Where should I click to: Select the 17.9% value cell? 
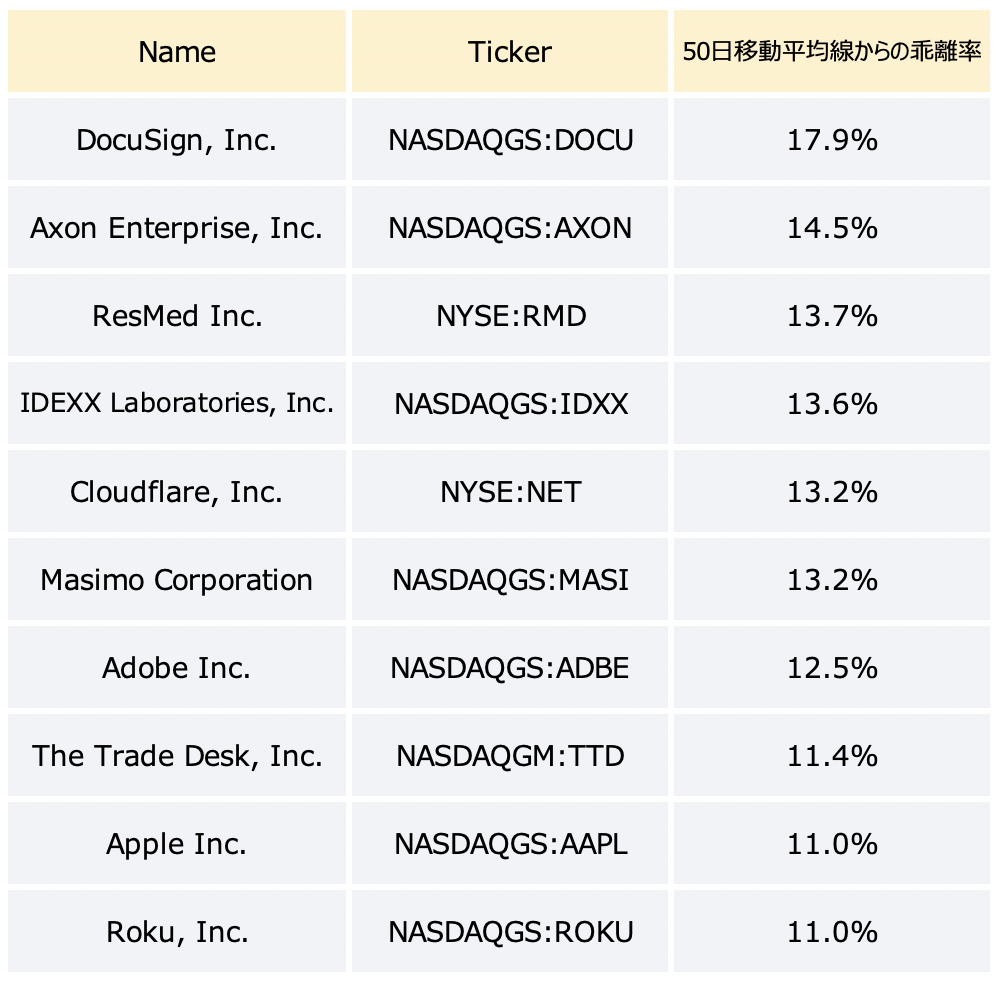[x=832, y=139]
